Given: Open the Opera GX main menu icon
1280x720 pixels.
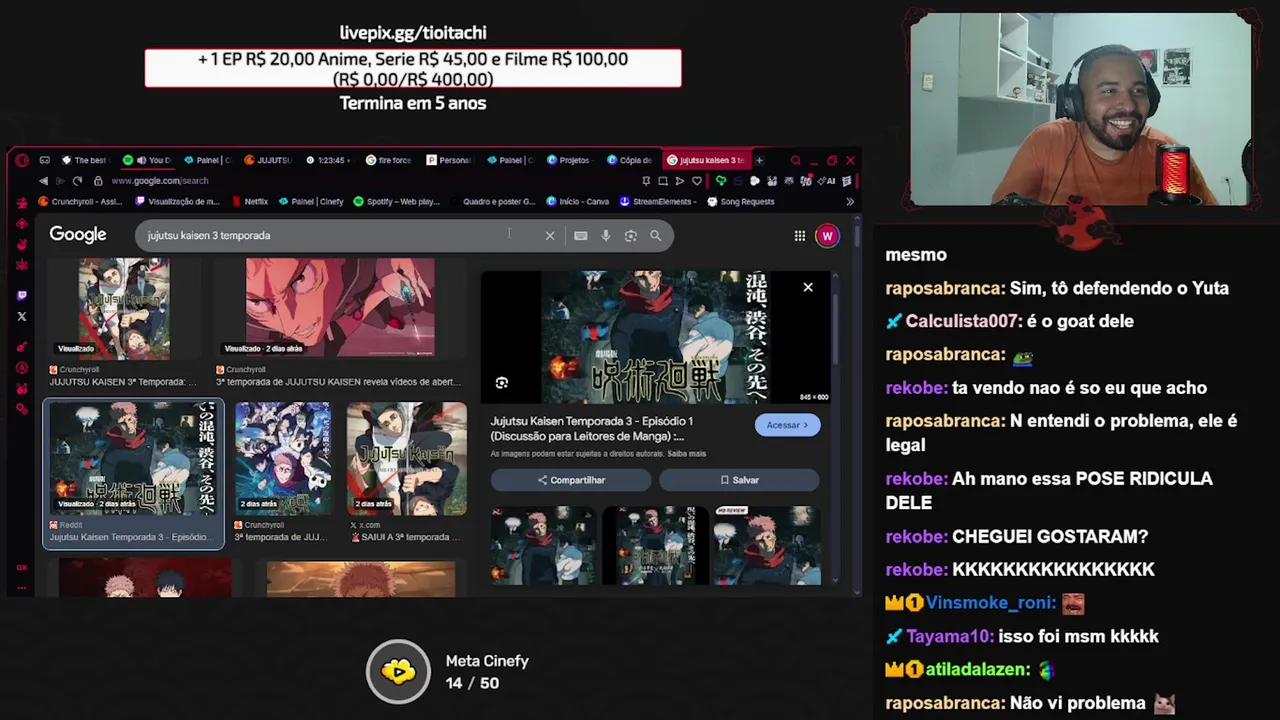Looking at the screenshot, I should [x=22, y=160].
